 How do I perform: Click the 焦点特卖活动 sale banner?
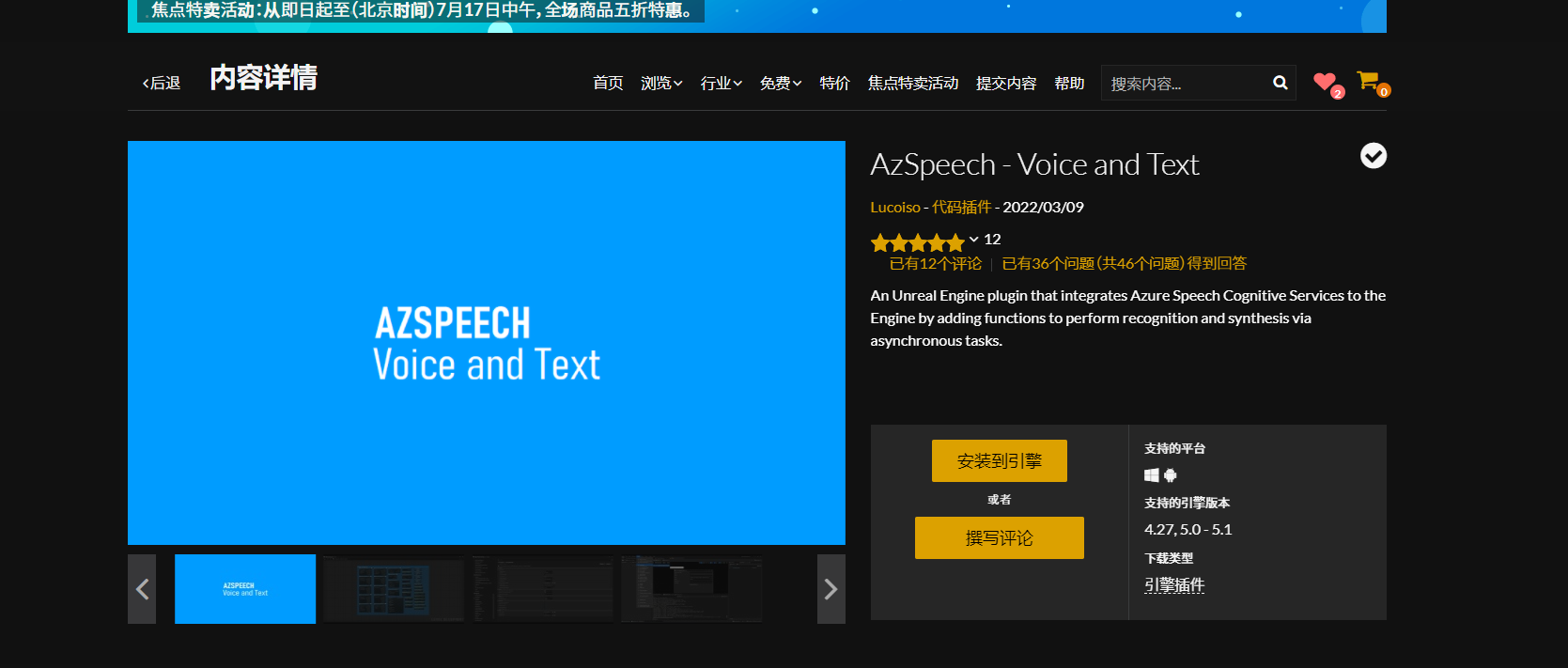pyautogui.click(x=757, y=16)
